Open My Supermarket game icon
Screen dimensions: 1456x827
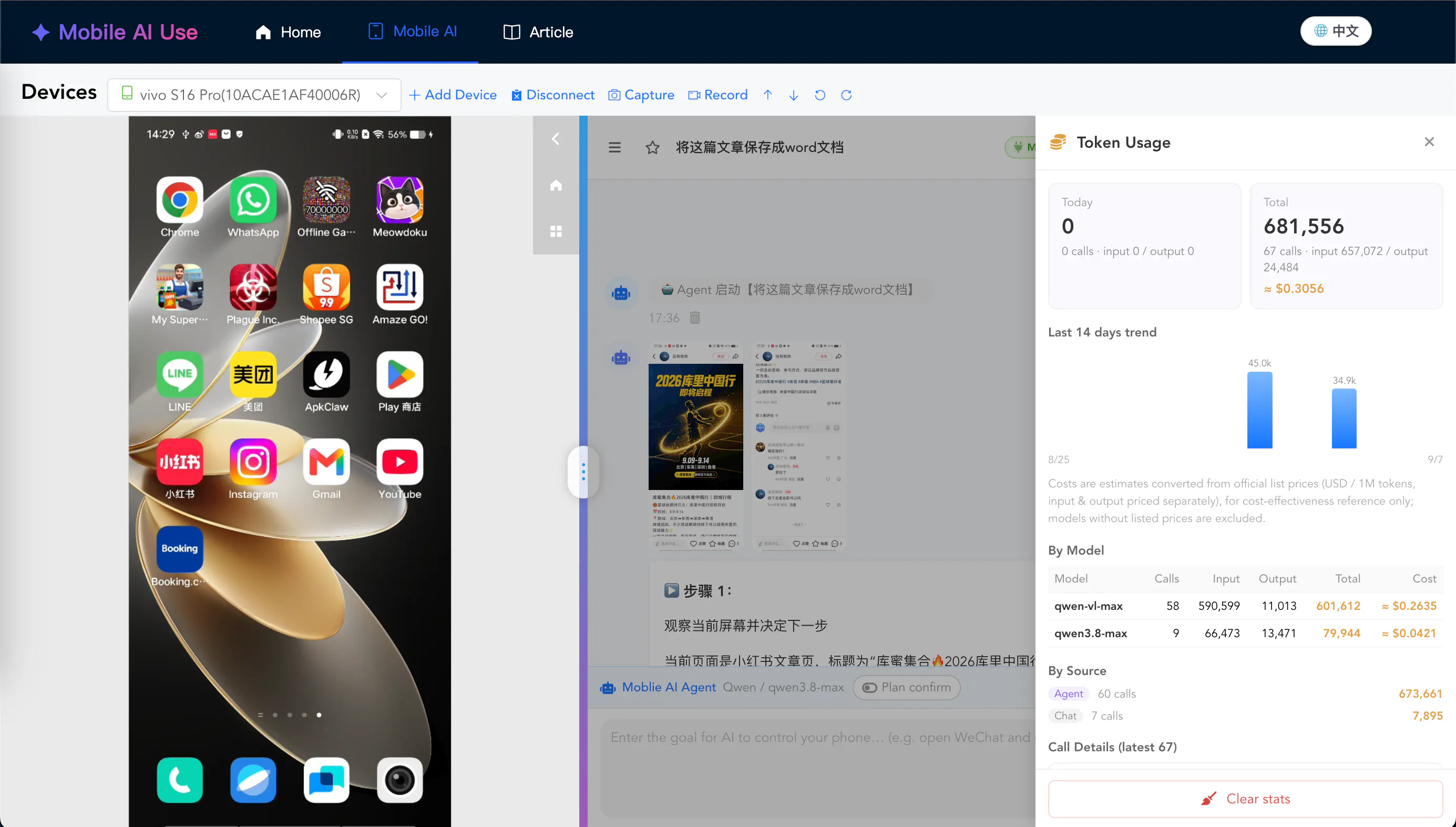pos(179,288)
